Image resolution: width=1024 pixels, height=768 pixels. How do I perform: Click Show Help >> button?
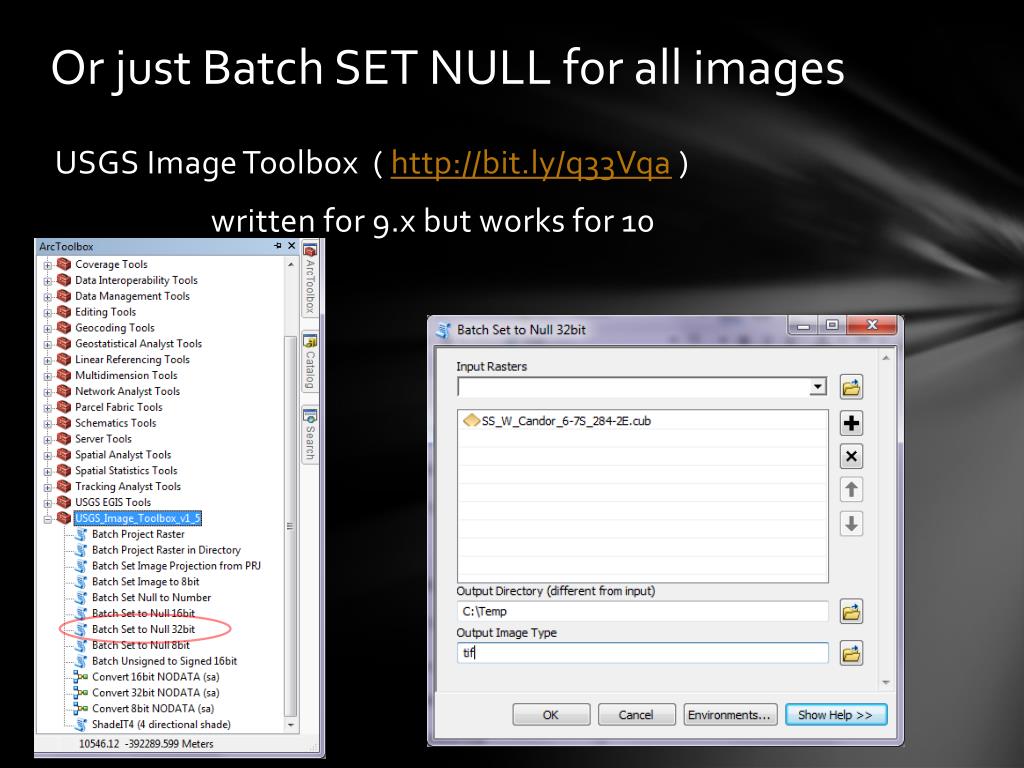coord(836,715)
